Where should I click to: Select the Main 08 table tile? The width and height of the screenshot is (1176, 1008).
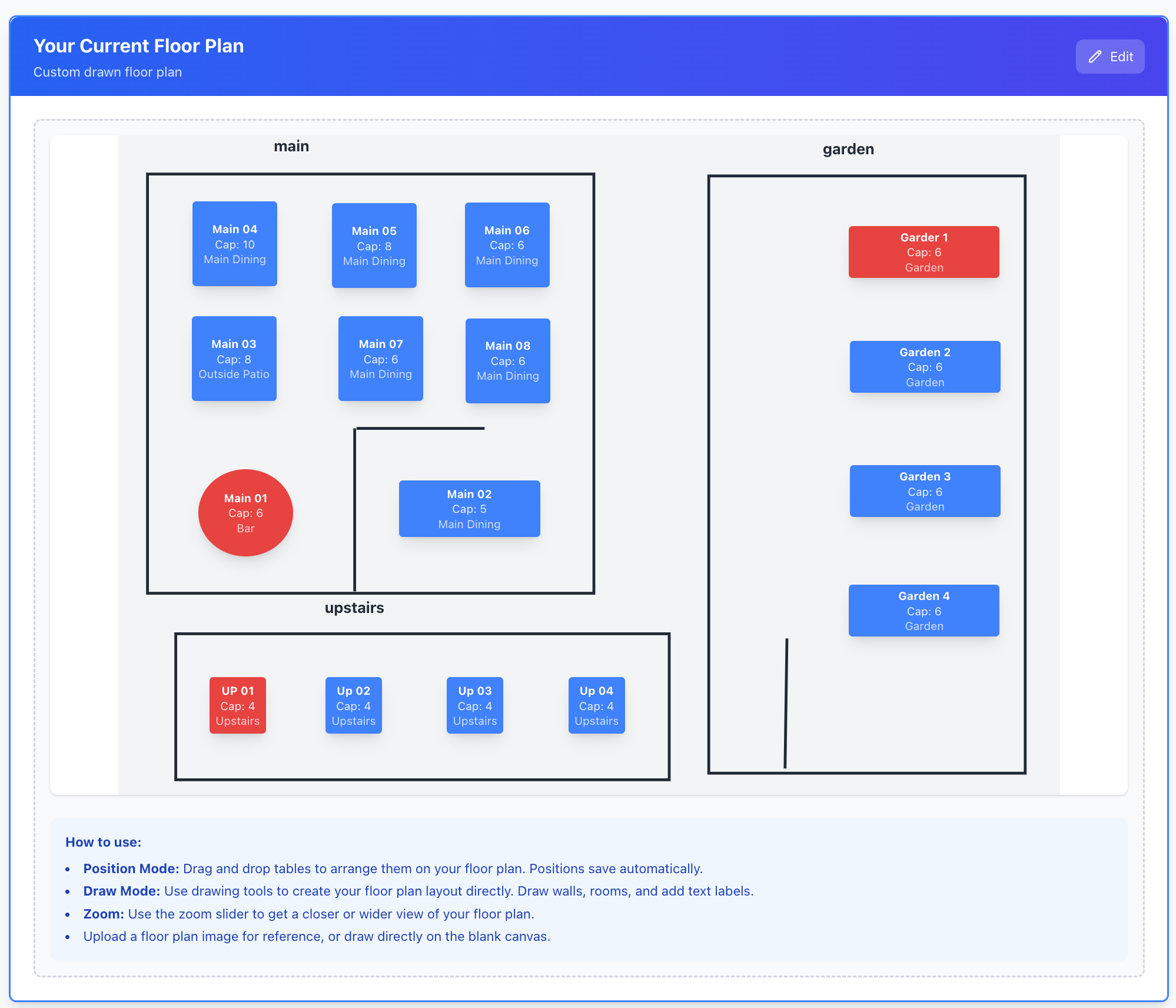507,361
